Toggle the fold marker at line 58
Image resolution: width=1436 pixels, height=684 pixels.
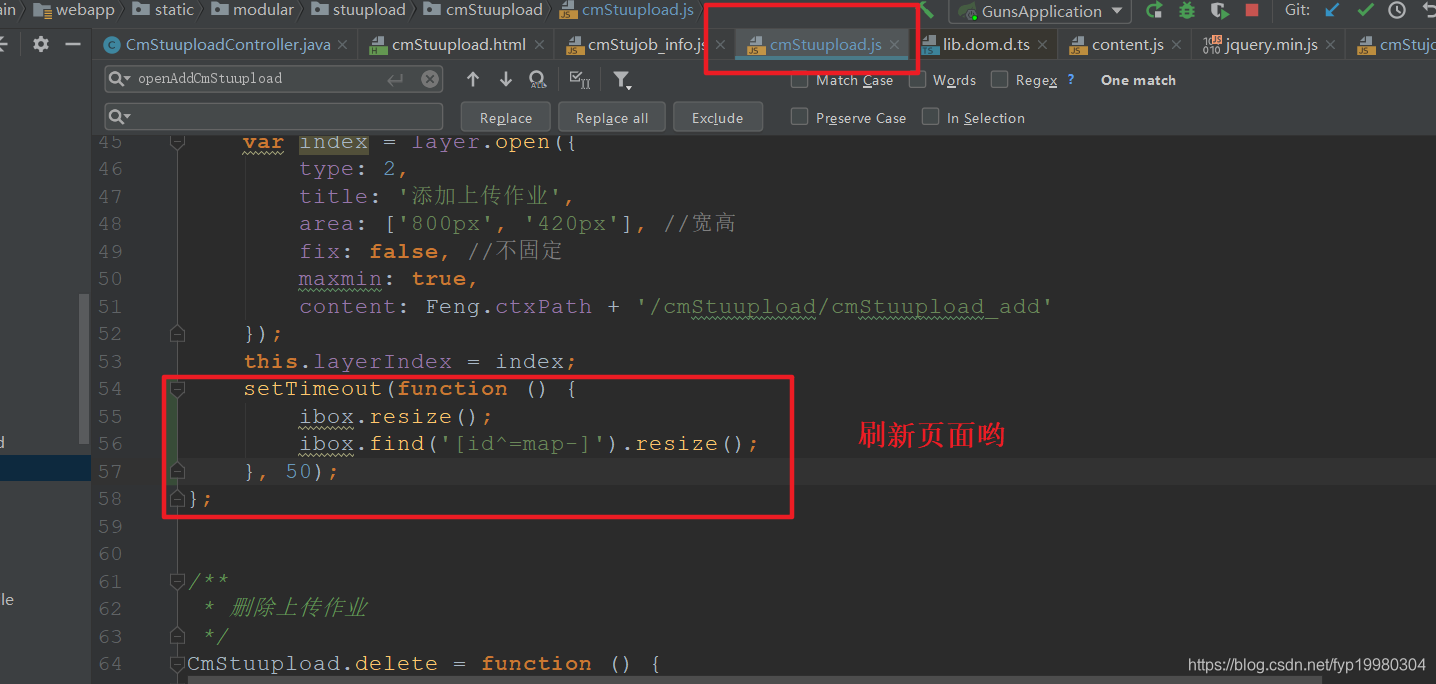coord(177,498)
